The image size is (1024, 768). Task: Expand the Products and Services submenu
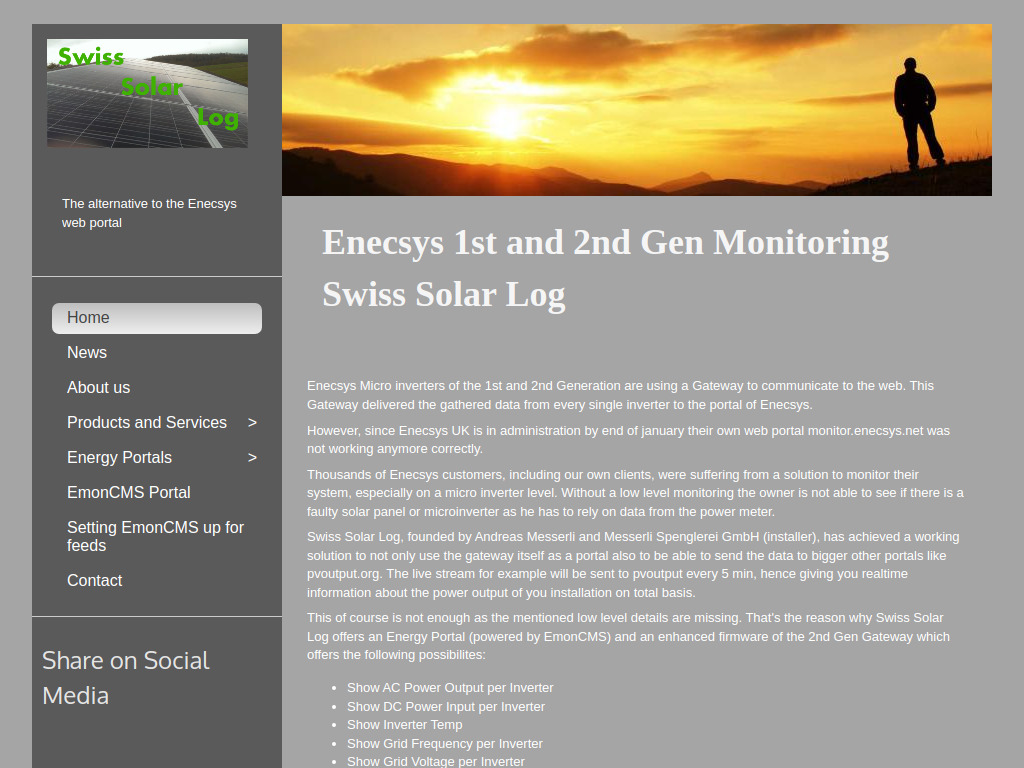click(251, 422)
